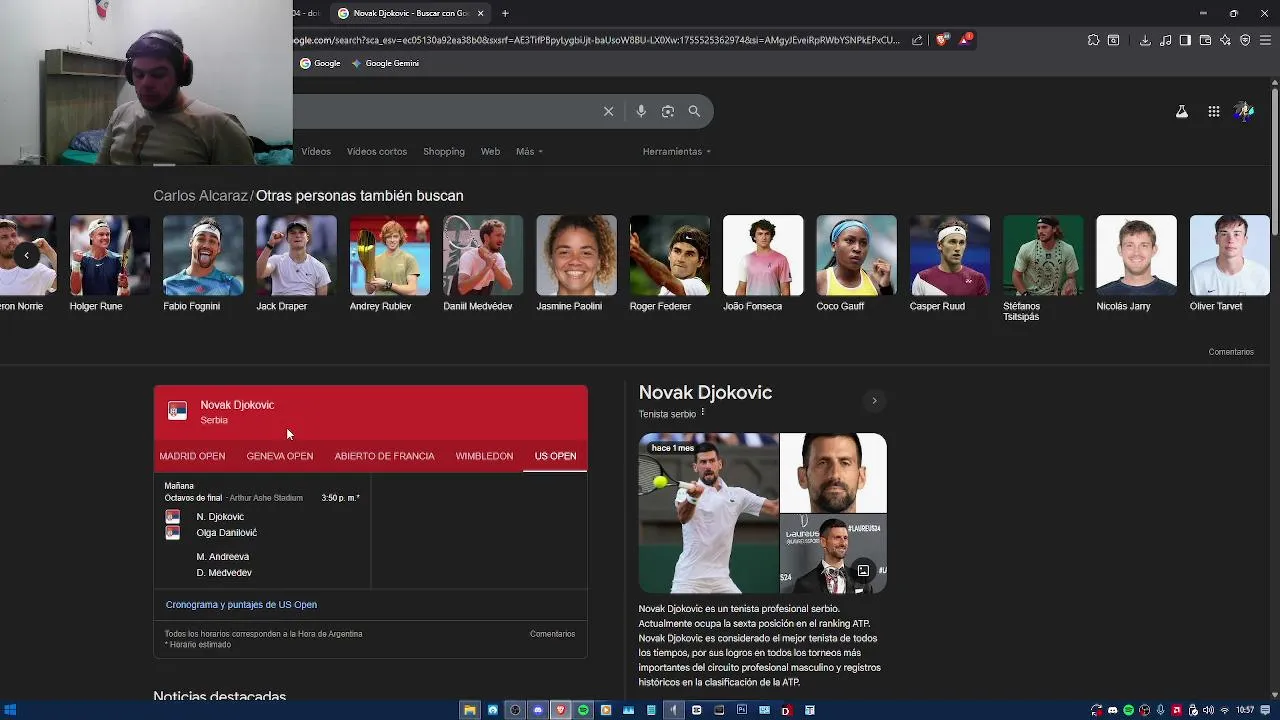Open Cronograma y puntajes de US Open

pos(241,604)
